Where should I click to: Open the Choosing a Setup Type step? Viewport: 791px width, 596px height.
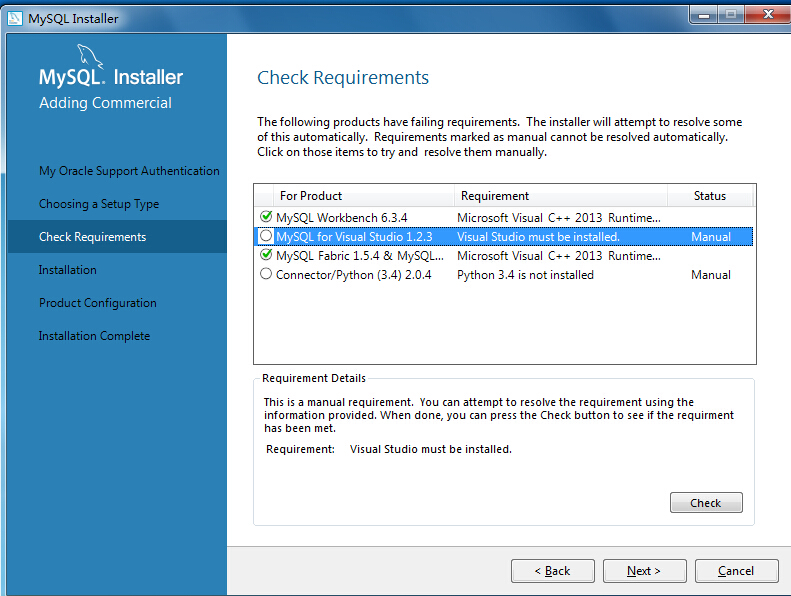pos(99,204)
